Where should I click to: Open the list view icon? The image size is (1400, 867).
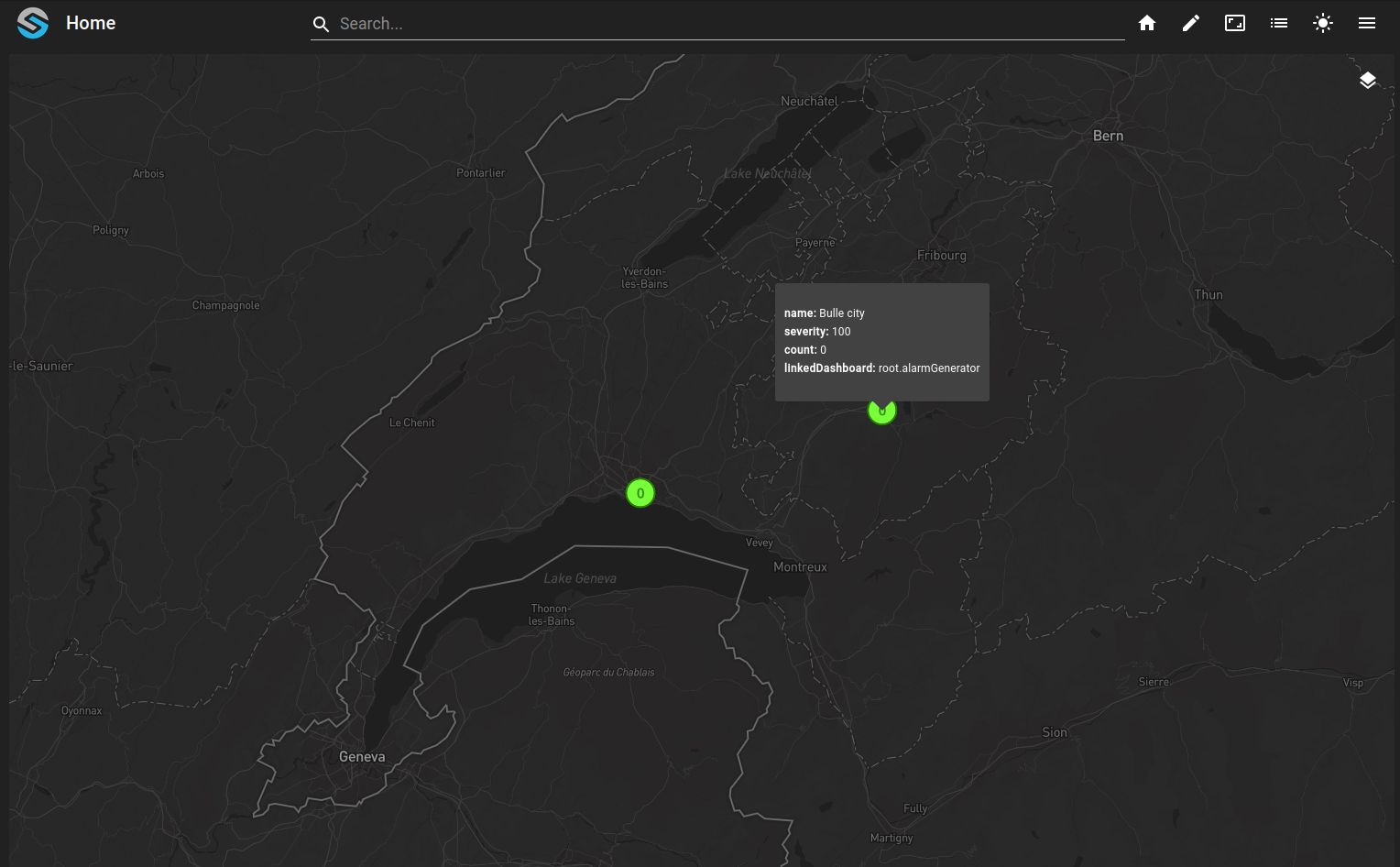tap(1279, 23)
